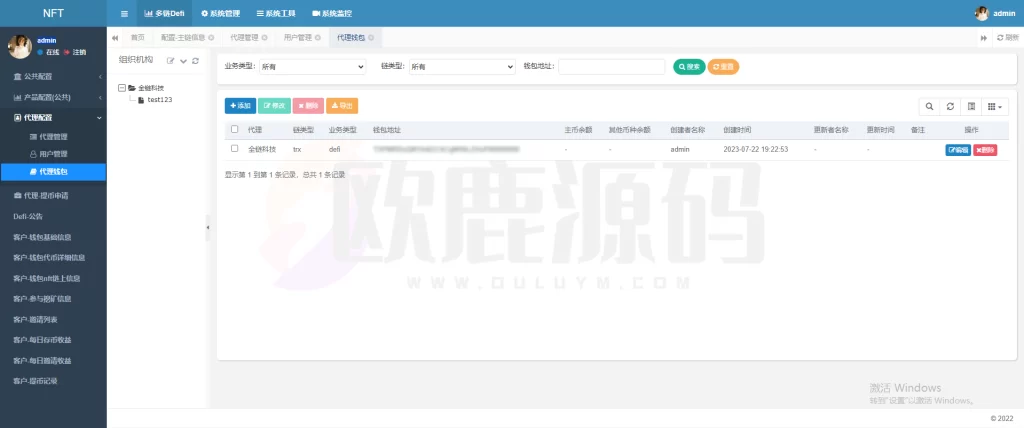
Task: Select 全链科技 folder in the tree
Action: [150, 88]
